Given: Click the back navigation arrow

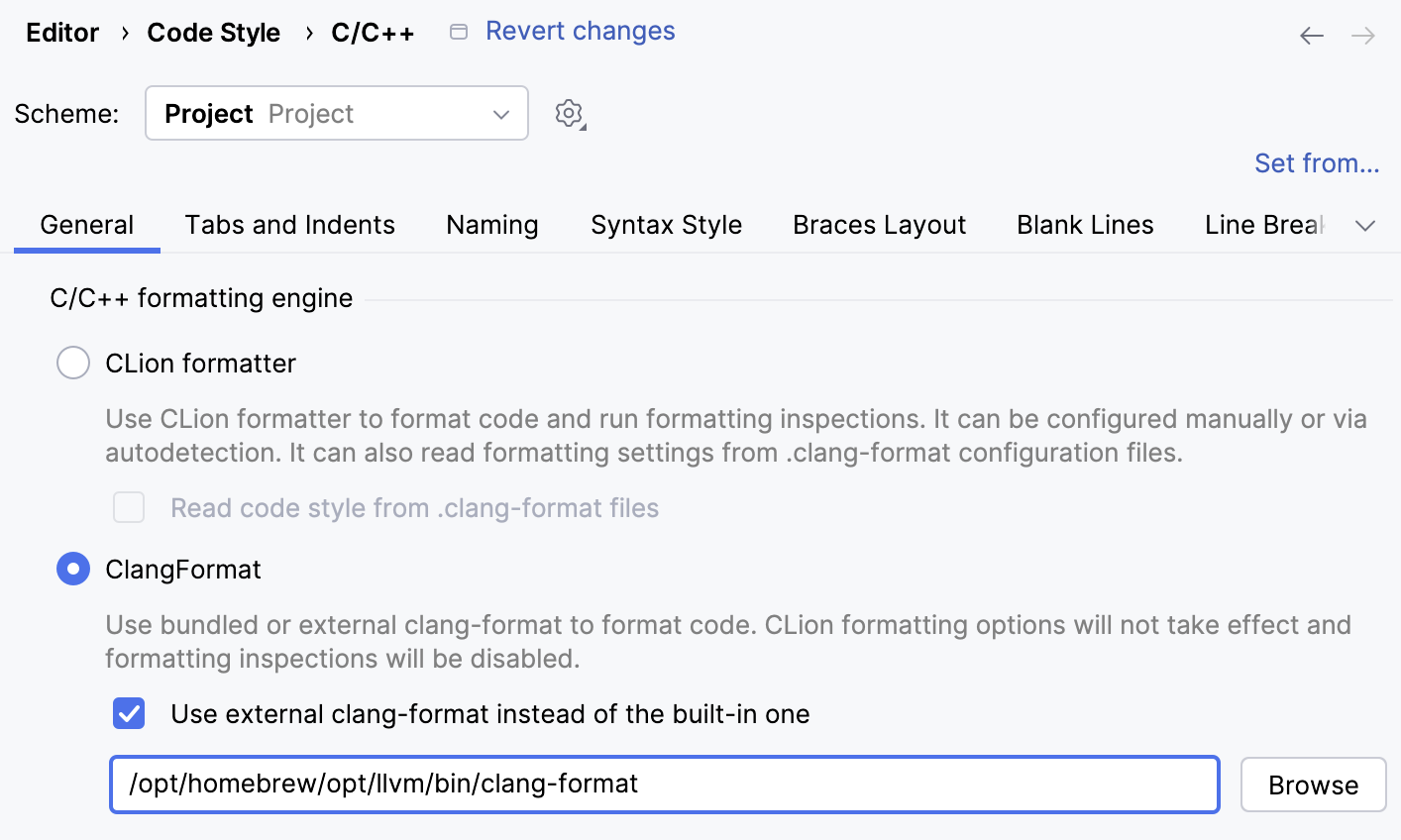Looking at the screenshot, I should coord(1311,35).
